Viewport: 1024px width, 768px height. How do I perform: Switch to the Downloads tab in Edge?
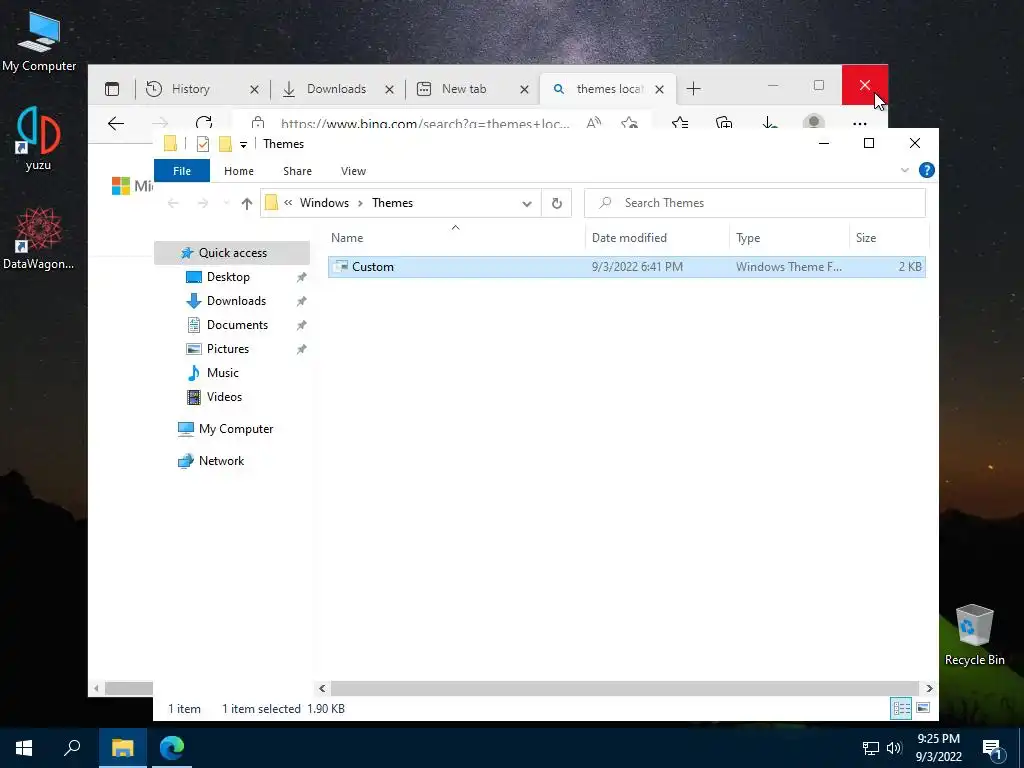(x=336, y=89)
